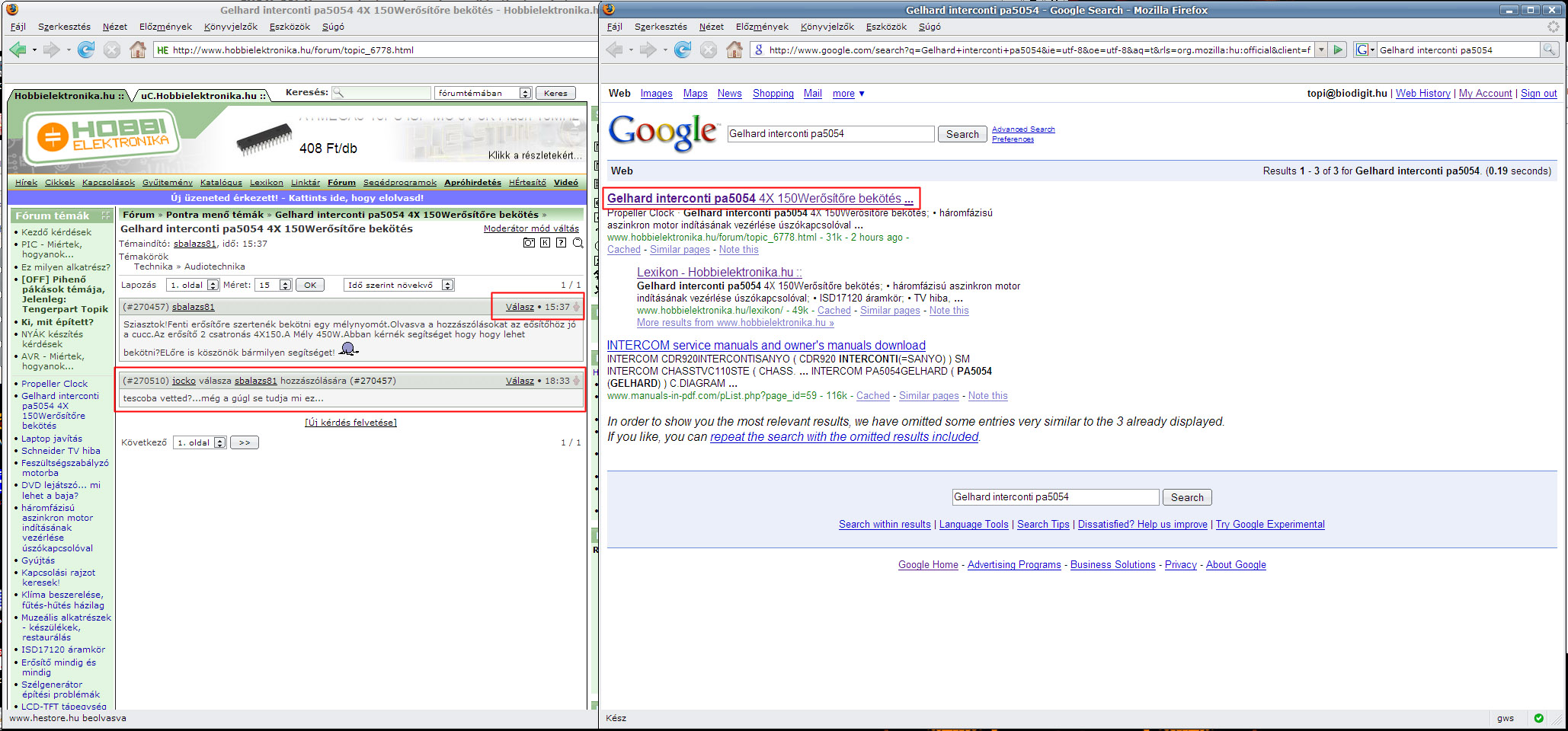The width and height of the screenshot is (1568, 731).
Task: Expand Google's more menu
Action: 848,94
